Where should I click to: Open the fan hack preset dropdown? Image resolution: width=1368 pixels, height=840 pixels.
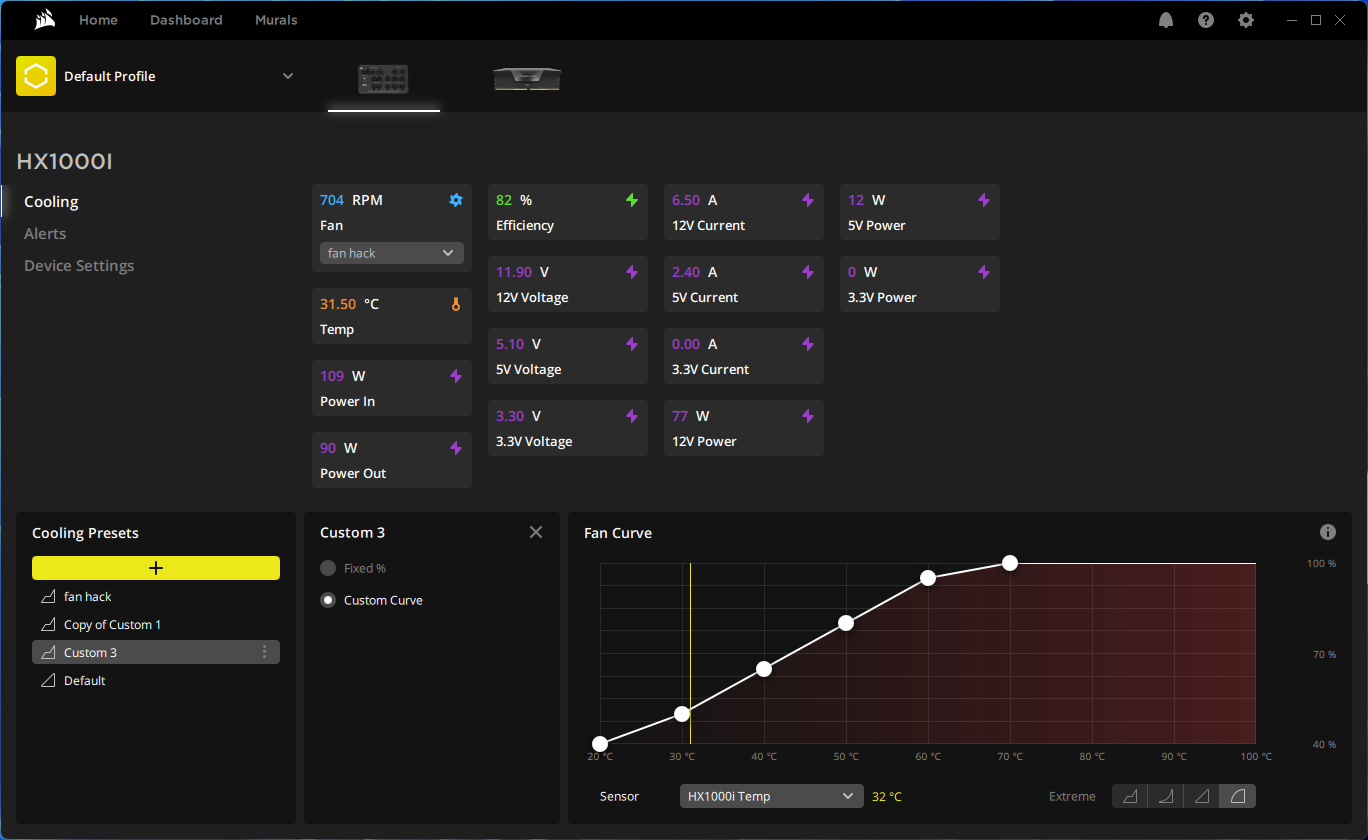(392, 253)
